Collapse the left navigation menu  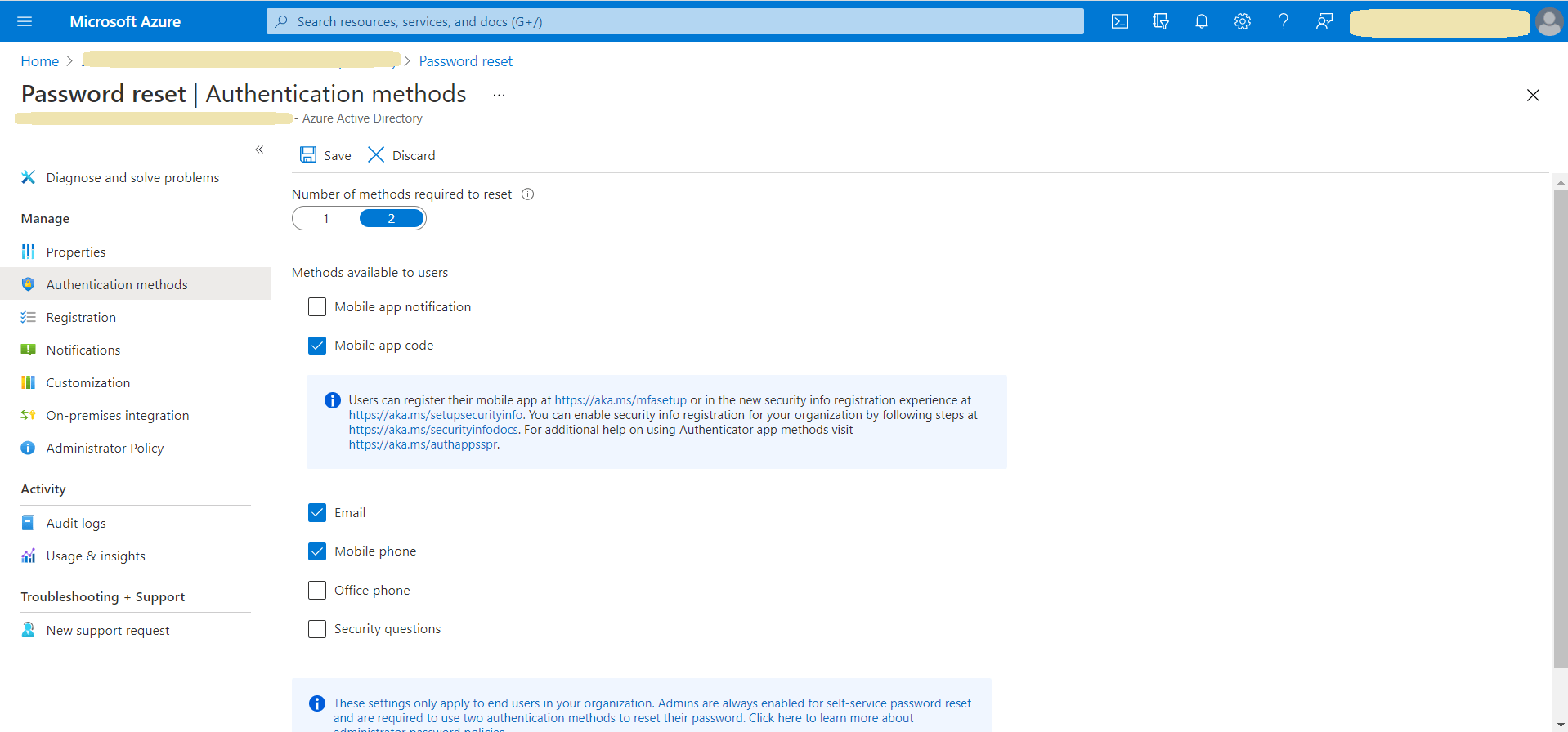click(x=259, y=150)
